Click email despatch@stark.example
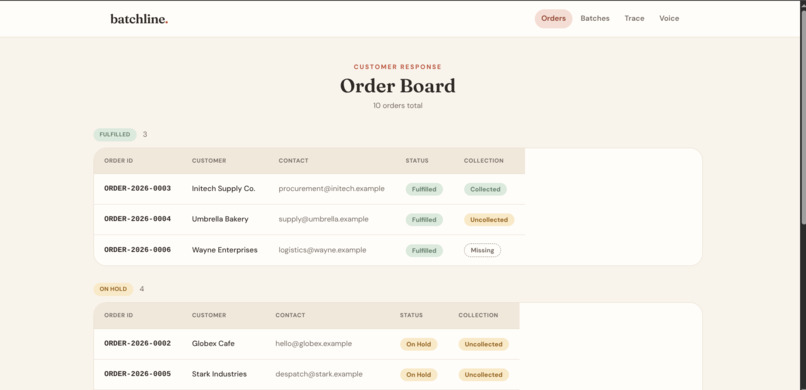The width and height of the screenshot is (806, 390). (319, 374)
